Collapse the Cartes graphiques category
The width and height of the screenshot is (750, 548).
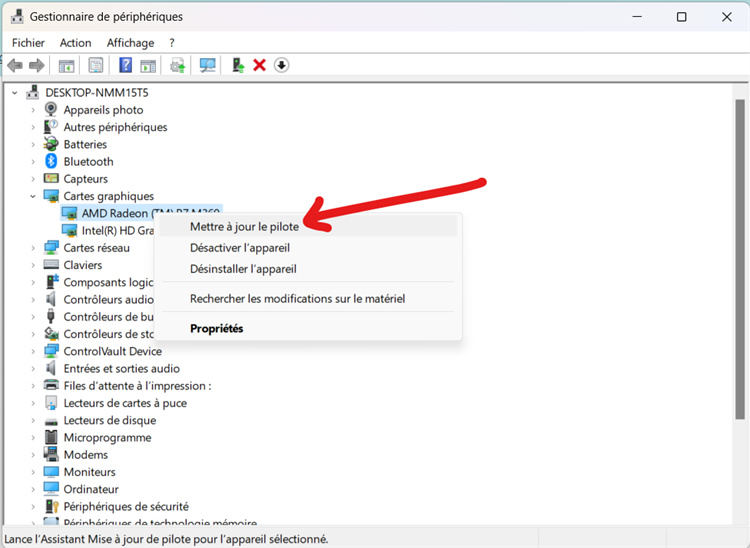click(33, 197)
